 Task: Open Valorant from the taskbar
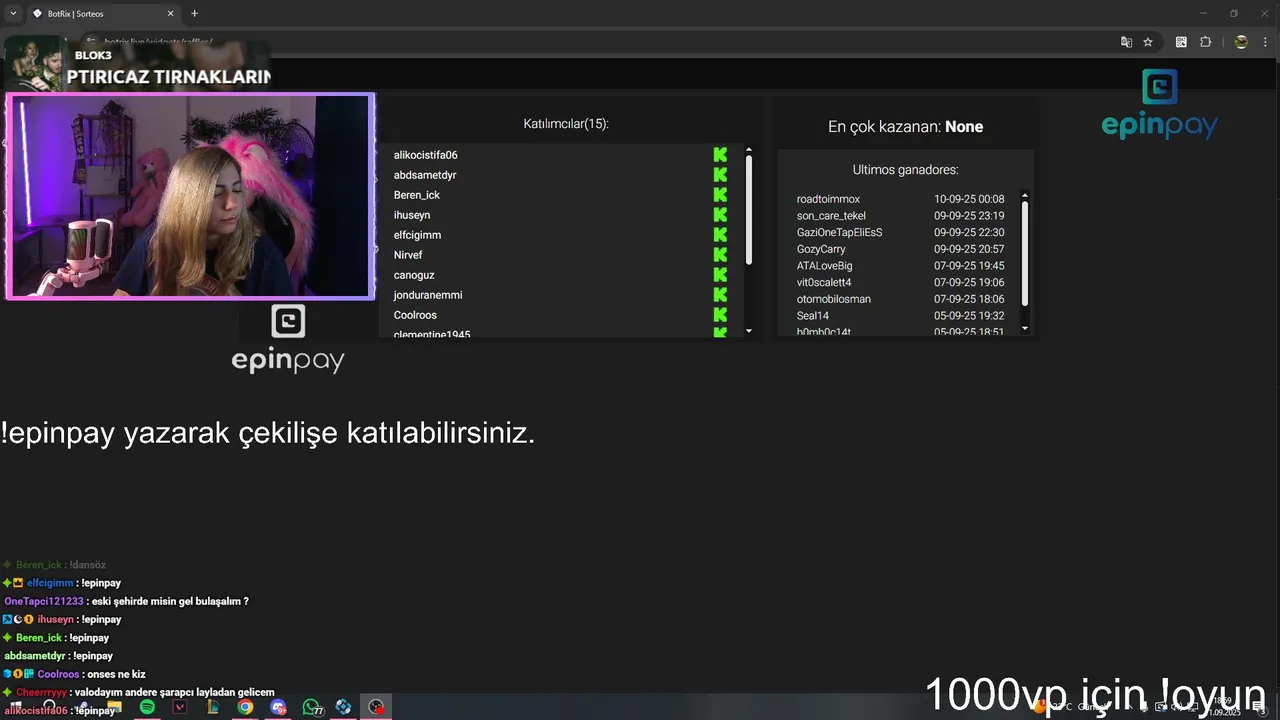pos(180,707)
